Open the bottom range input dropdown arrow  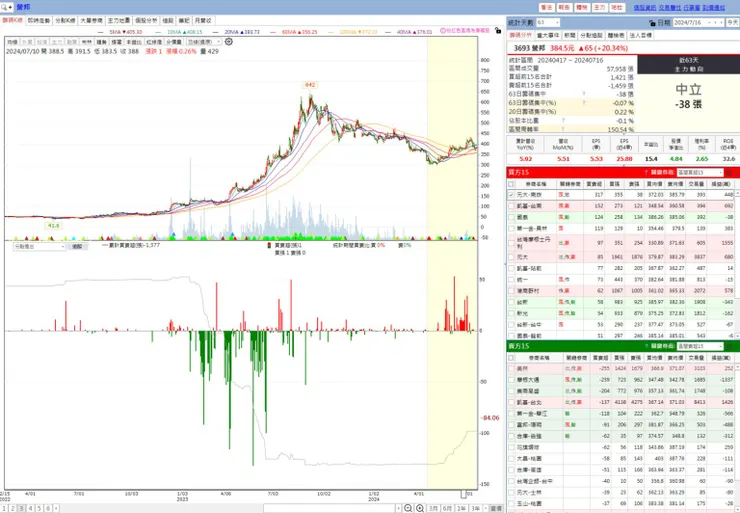tap(399, 508)
